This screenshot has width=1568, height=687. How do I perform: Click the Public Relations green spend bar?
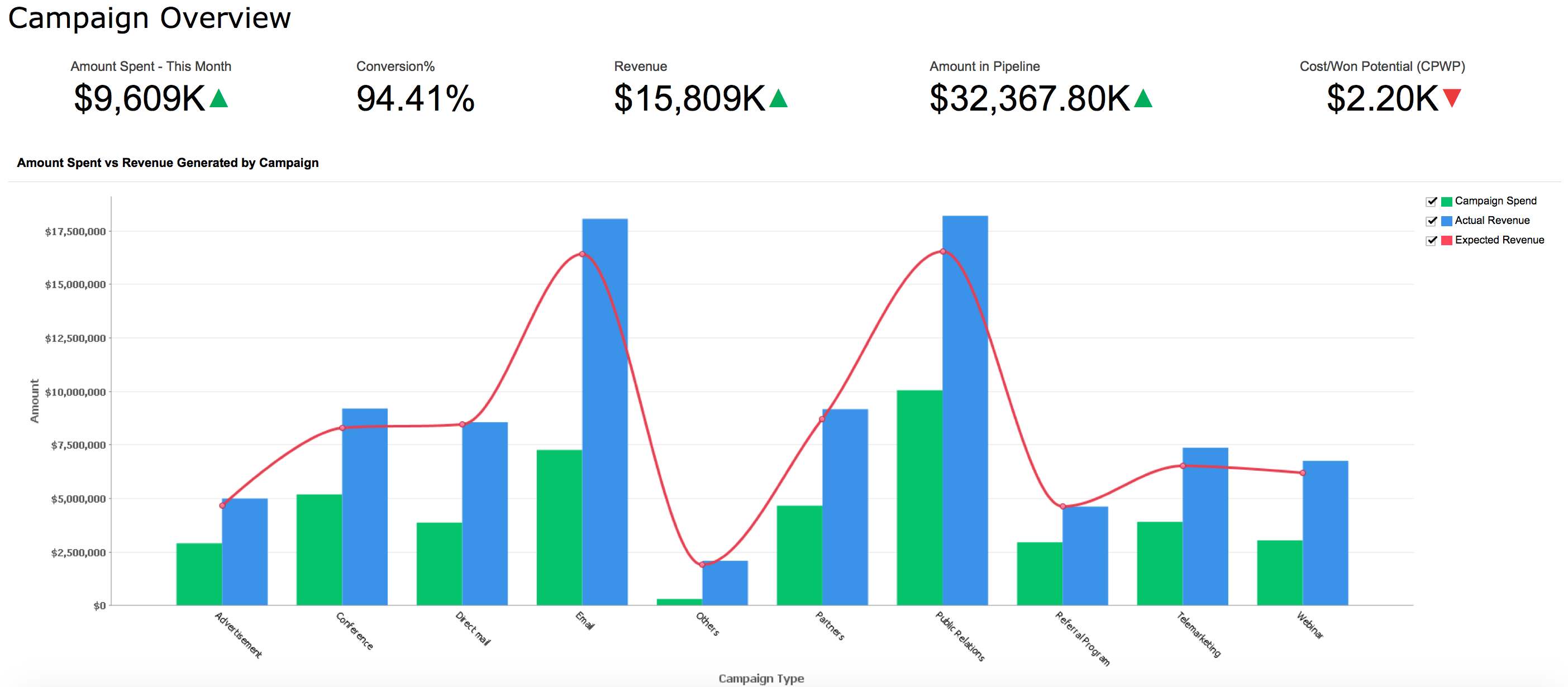[919, 499]
